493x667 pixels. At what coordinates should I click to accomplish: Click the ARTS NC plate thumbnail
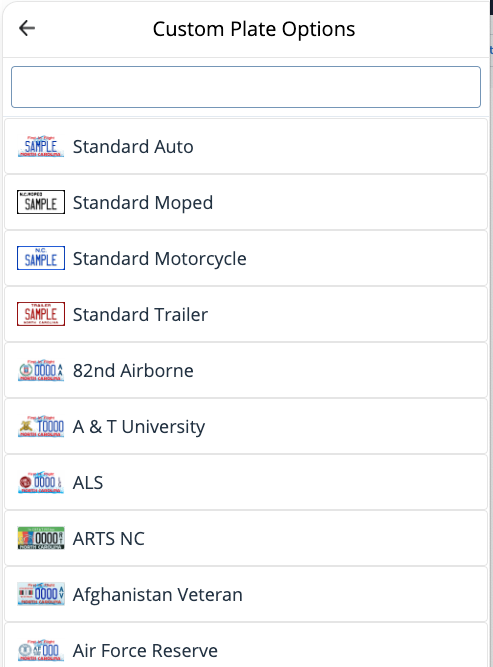click(x=41, y=538)
